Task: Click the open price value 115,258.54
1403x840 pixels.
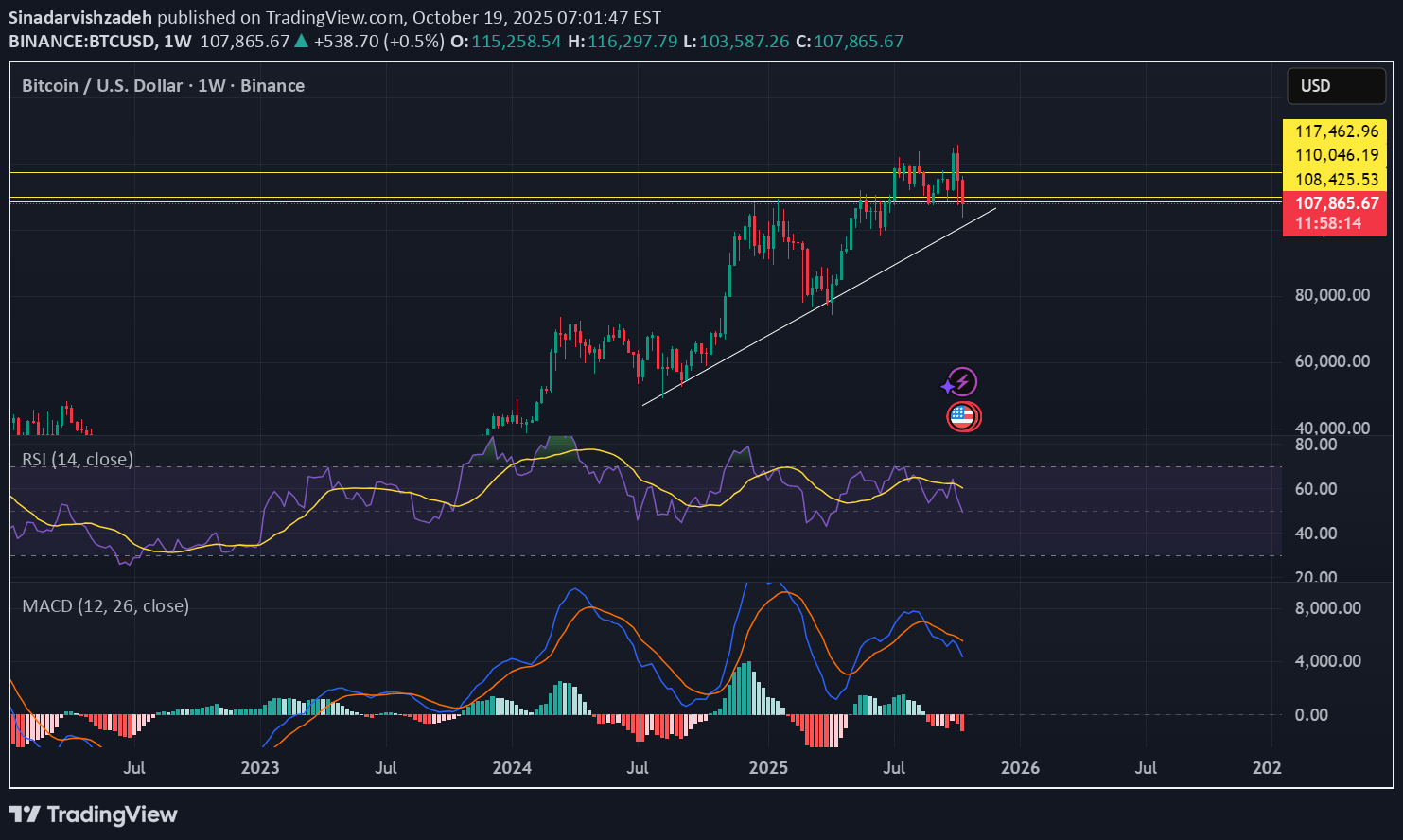Action: 516,42
